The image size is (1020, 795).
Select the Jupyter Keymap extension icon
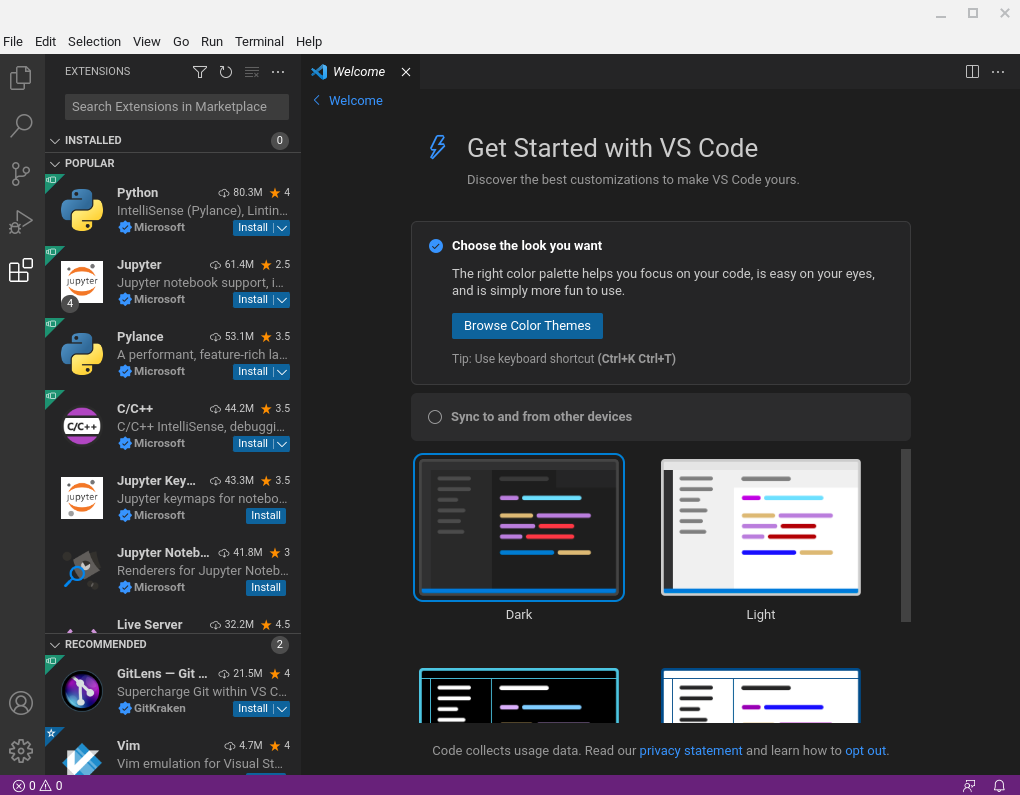[x=82, y=498]
